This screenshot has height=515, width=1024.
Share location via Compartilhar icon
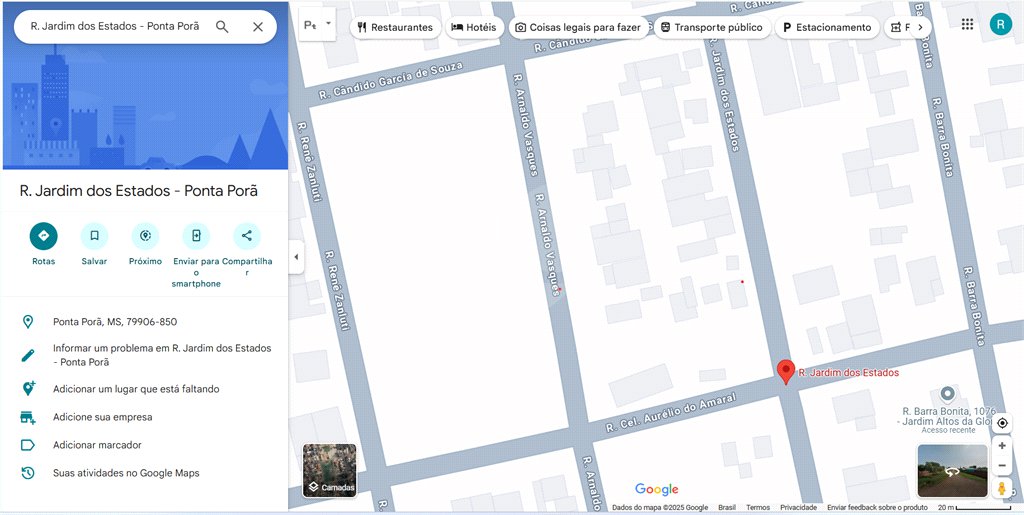tap(247, 236)
